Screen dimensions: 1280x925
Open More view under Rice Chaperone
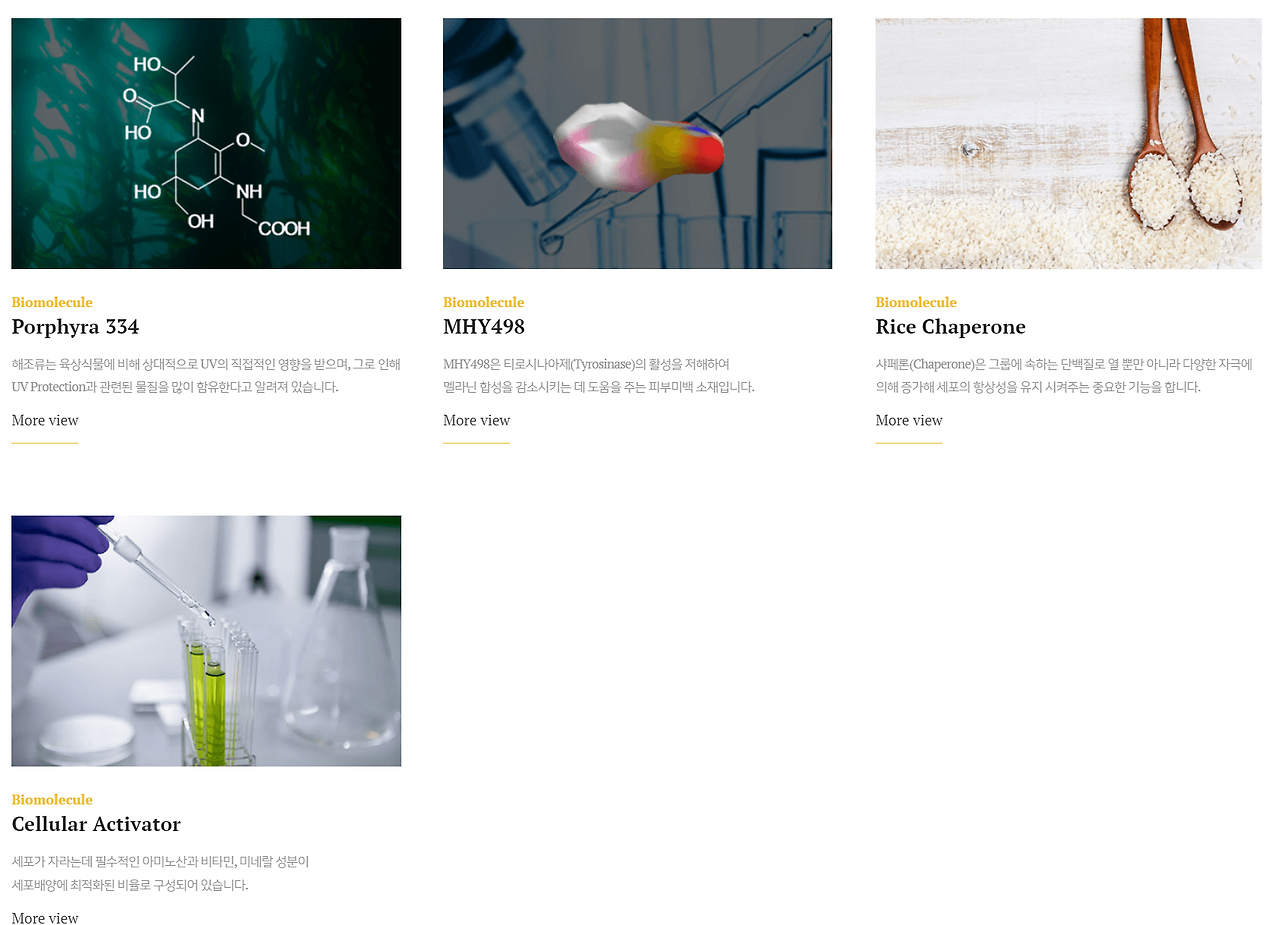[909, 420]
